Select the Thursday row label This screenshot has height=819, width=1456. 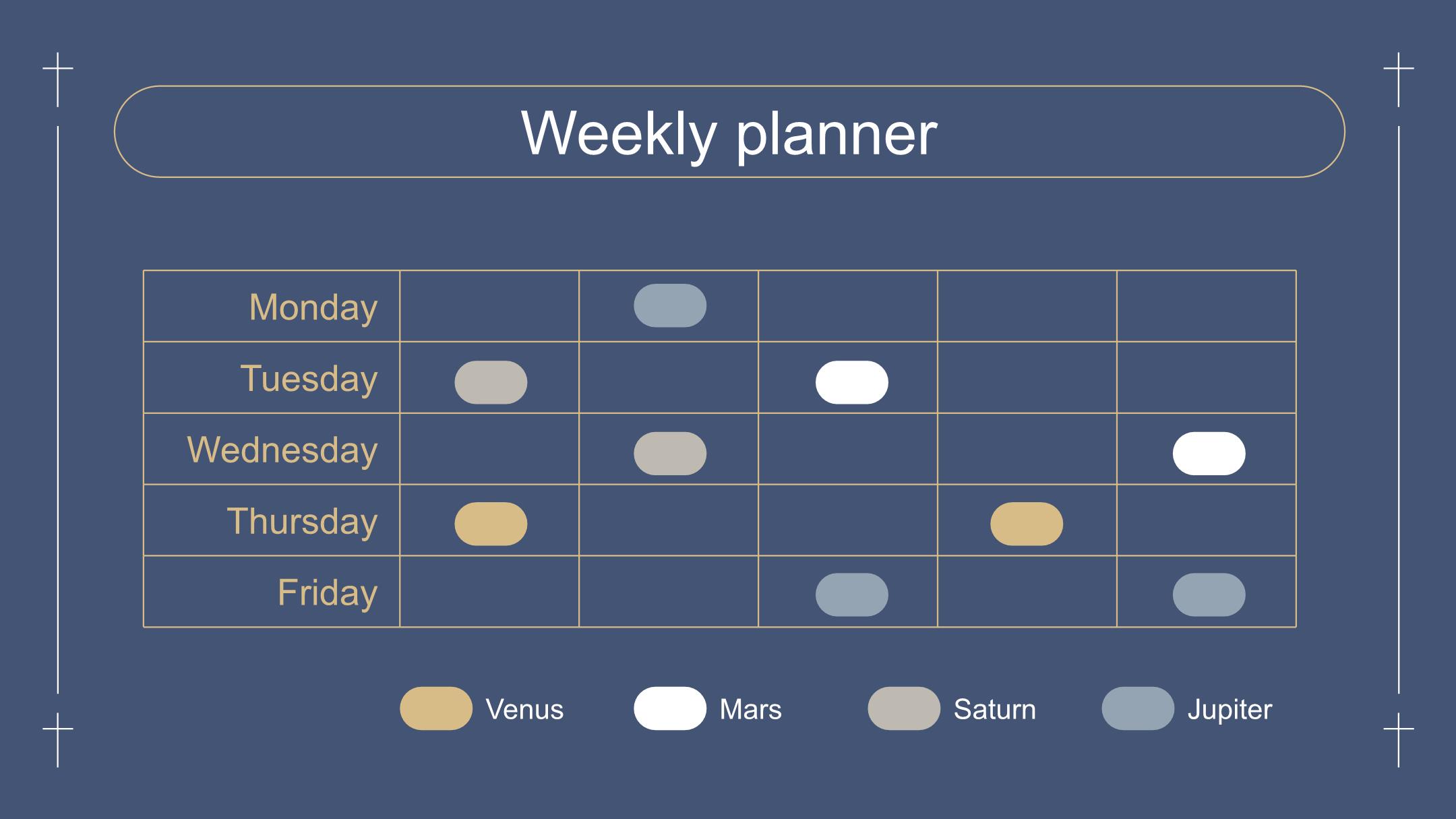pos(302,521)
